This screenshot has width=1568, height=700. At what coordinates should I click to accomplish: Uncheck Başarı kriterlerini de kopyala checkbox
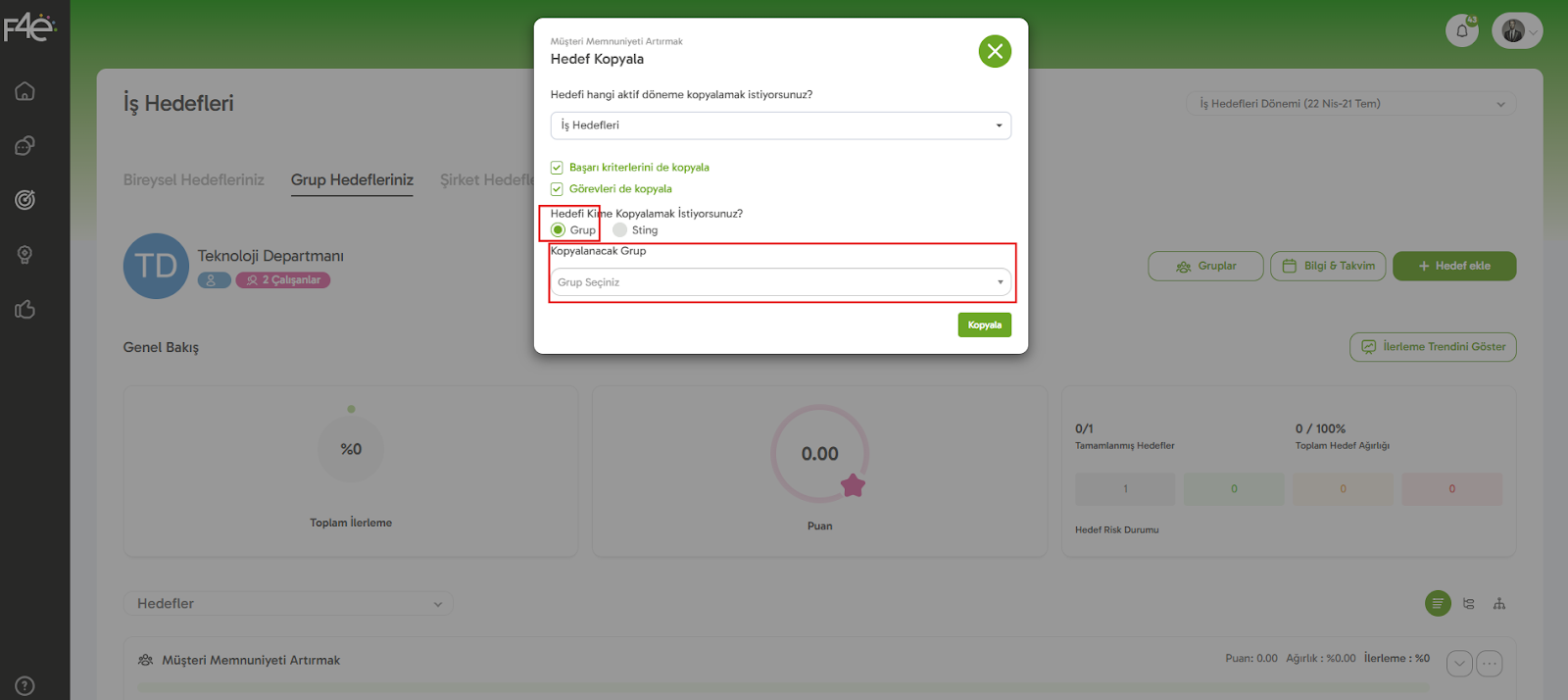(x=557, y=168)
